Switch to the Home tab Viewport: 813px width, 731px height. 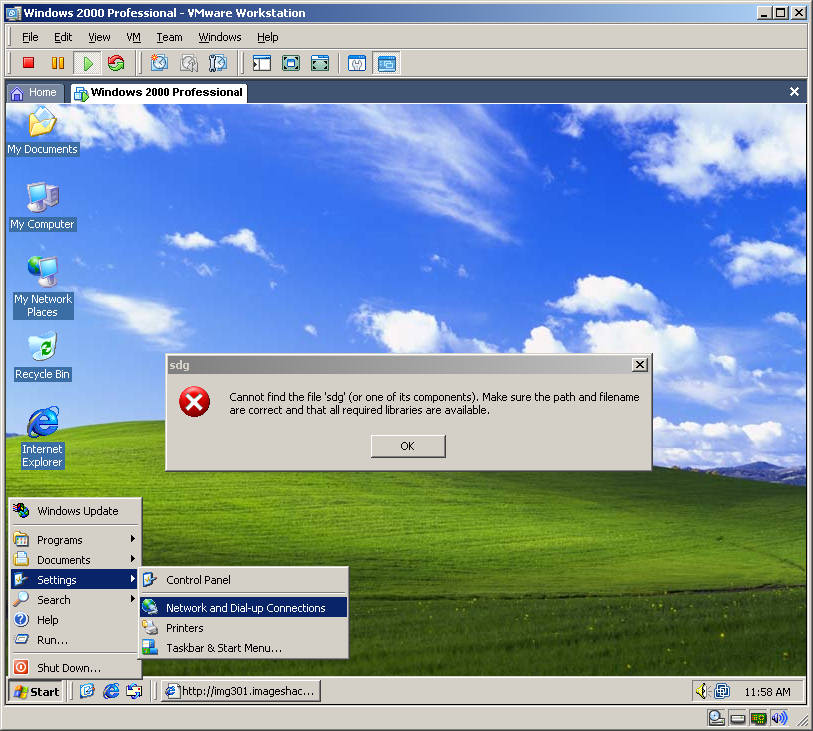point(34,93)
